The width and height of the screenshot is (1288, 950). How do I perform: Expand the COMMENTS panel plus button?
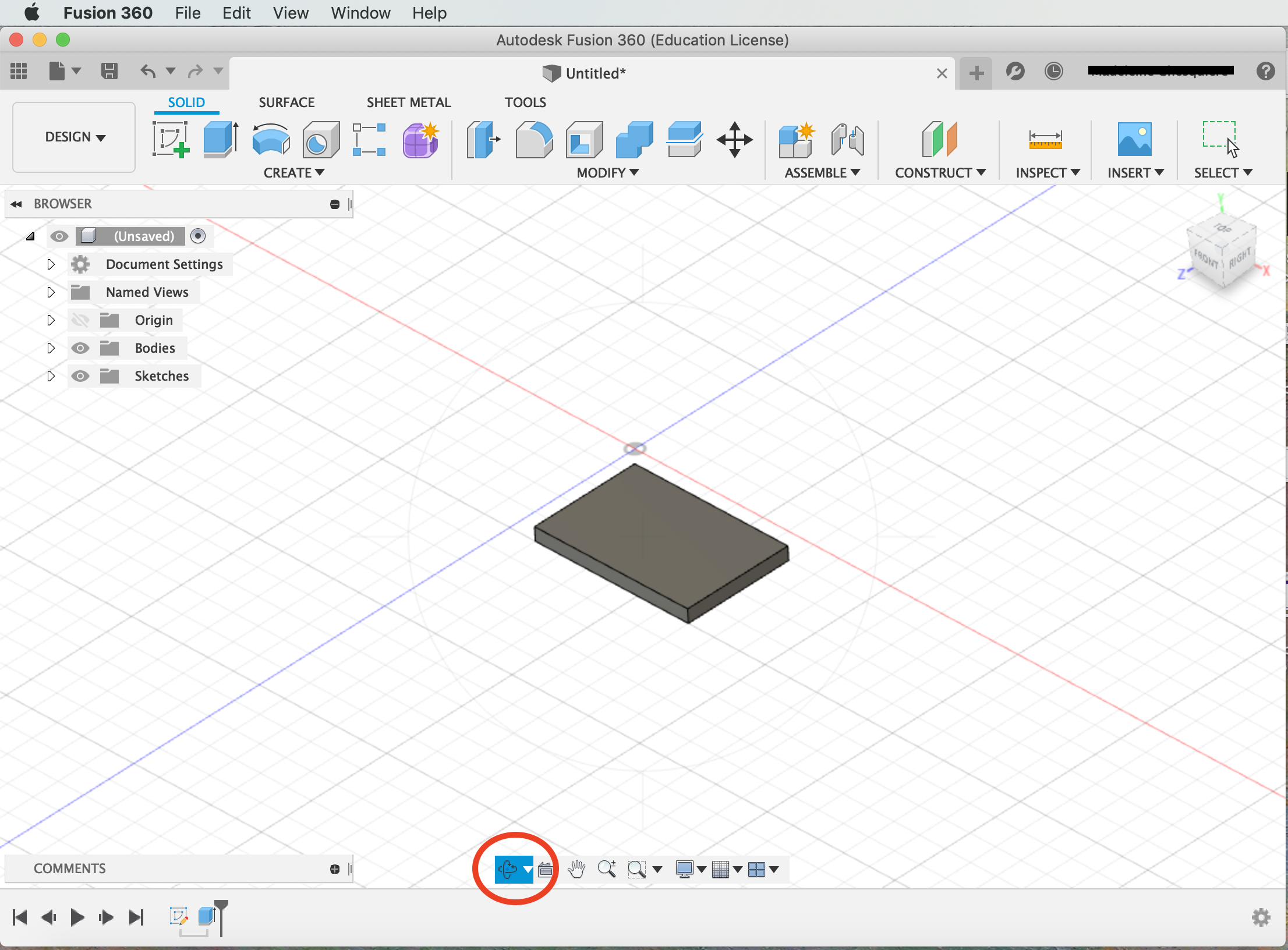(x=335, y=869)
